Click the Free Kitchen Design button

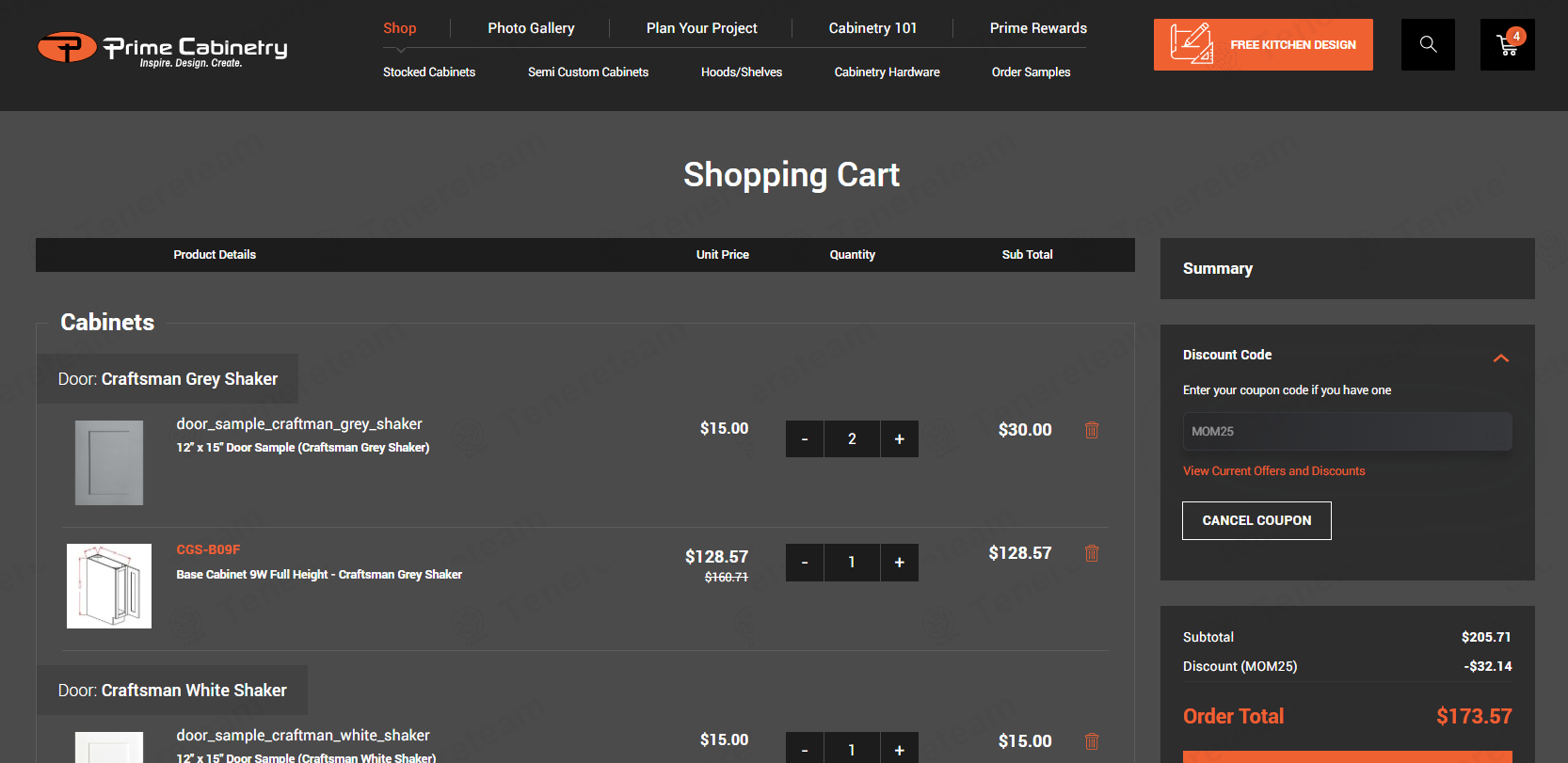(x=1263, y=44)
